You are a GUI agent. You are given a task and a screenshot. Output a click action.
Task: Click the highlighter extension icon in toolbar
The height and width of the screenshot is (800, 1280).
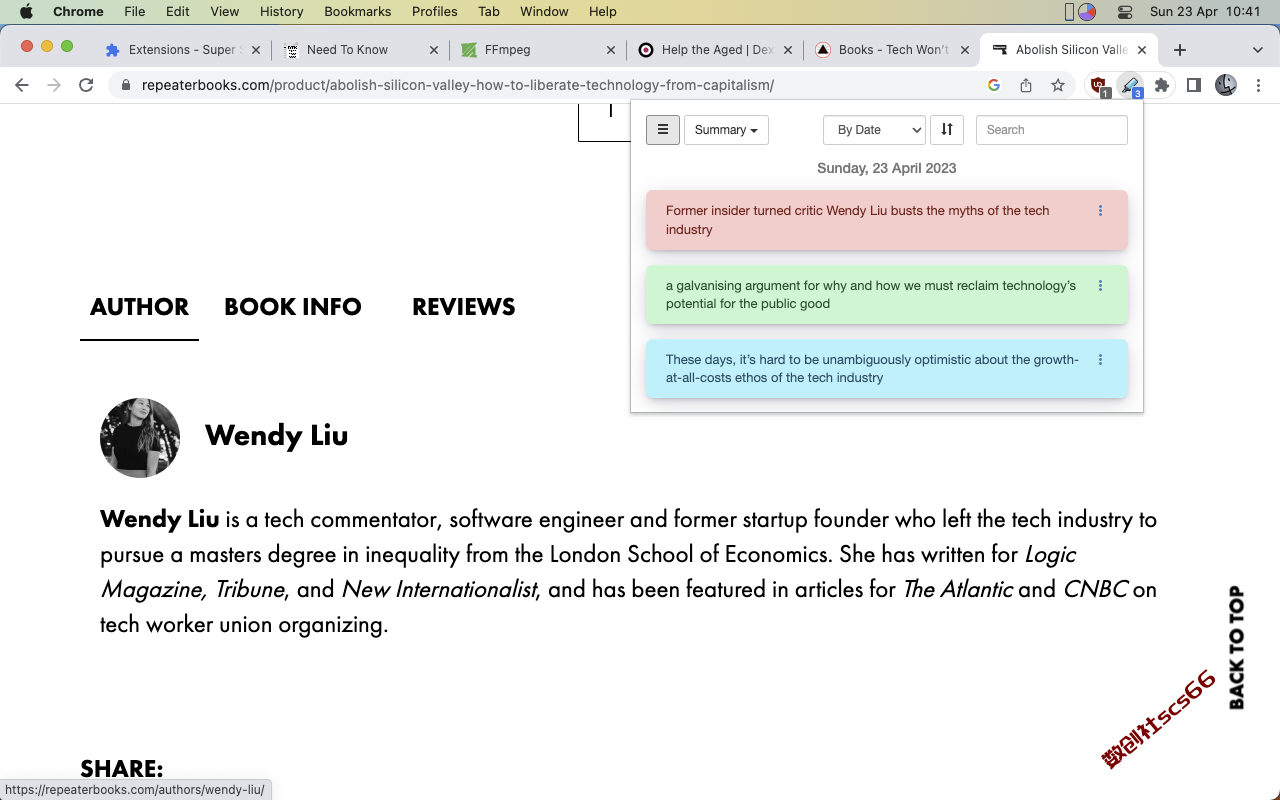point(1130,86)
